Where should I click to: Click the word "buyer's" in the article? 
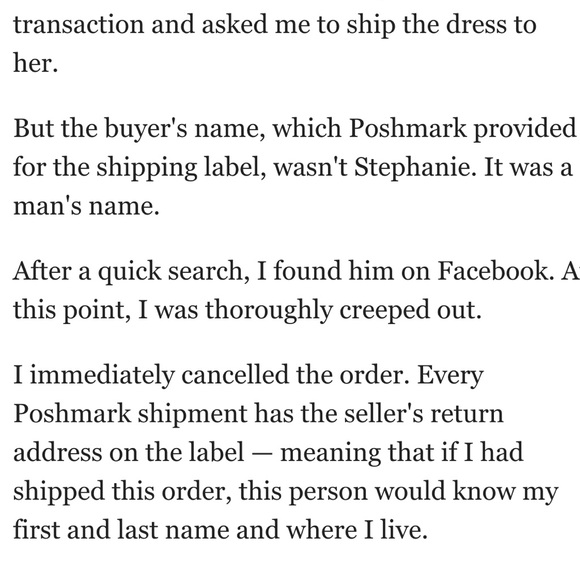click(146, 128)
